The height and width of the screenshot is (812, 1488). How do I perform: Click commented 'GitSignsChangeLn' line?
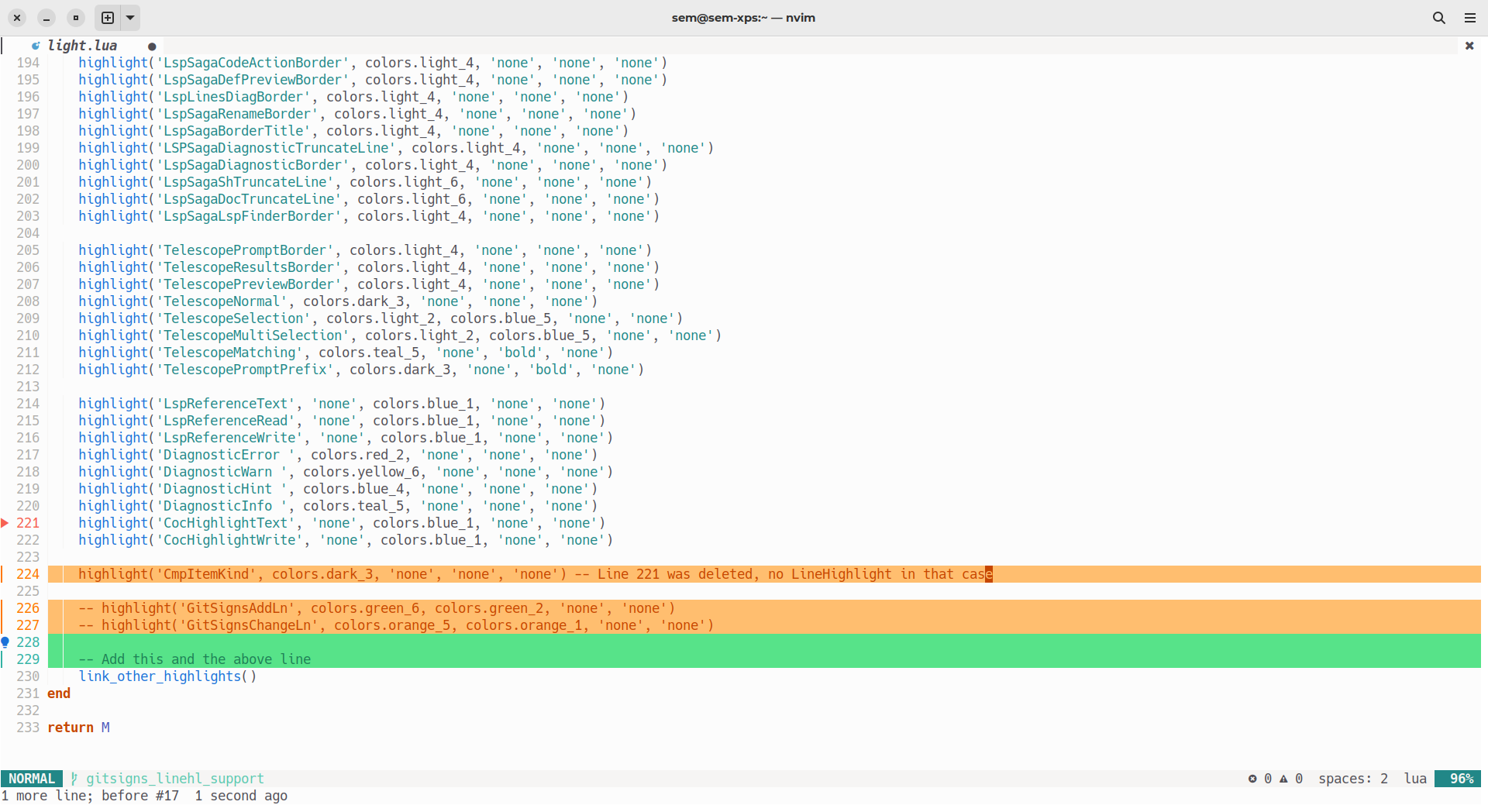click(x=396, y=625)
